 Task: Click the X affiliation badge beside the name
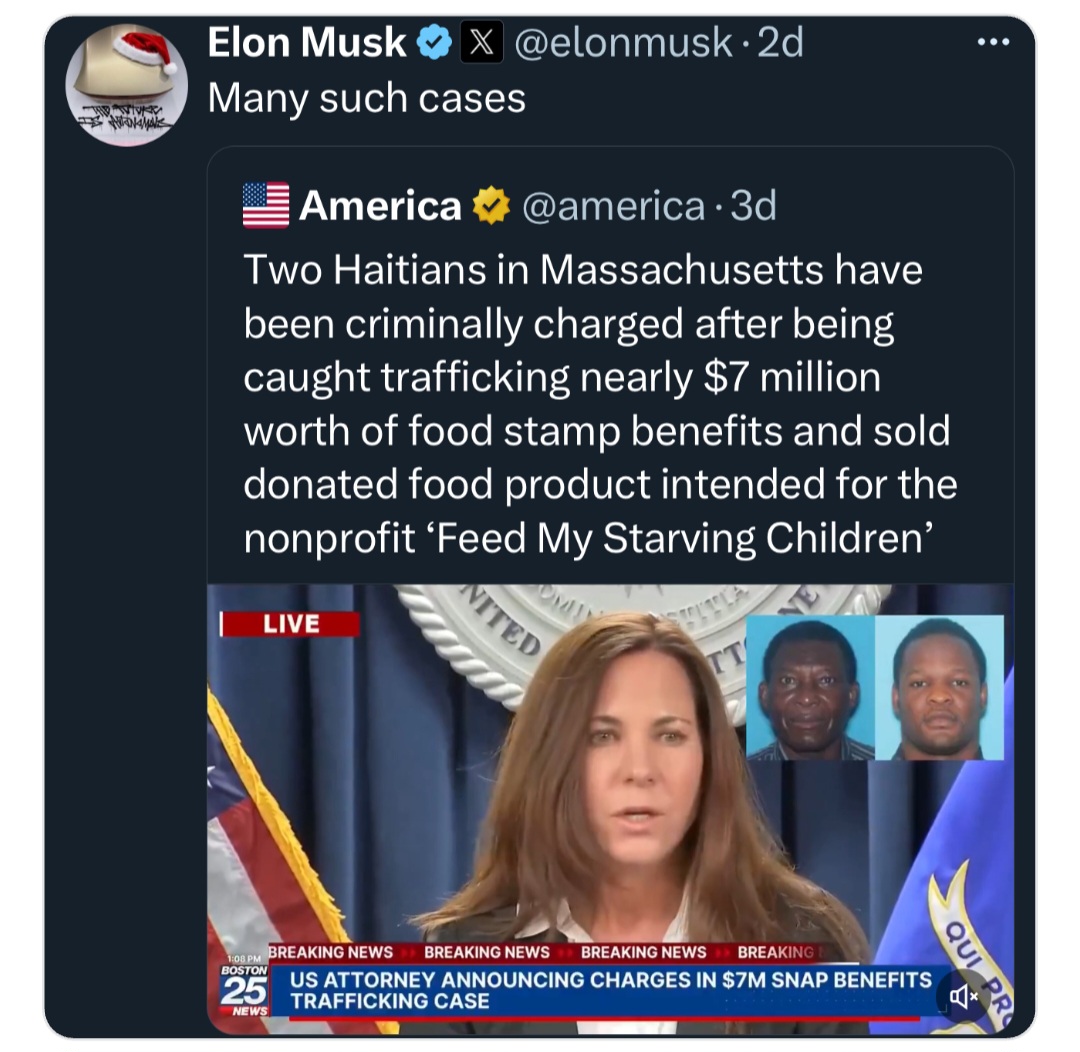481,43
